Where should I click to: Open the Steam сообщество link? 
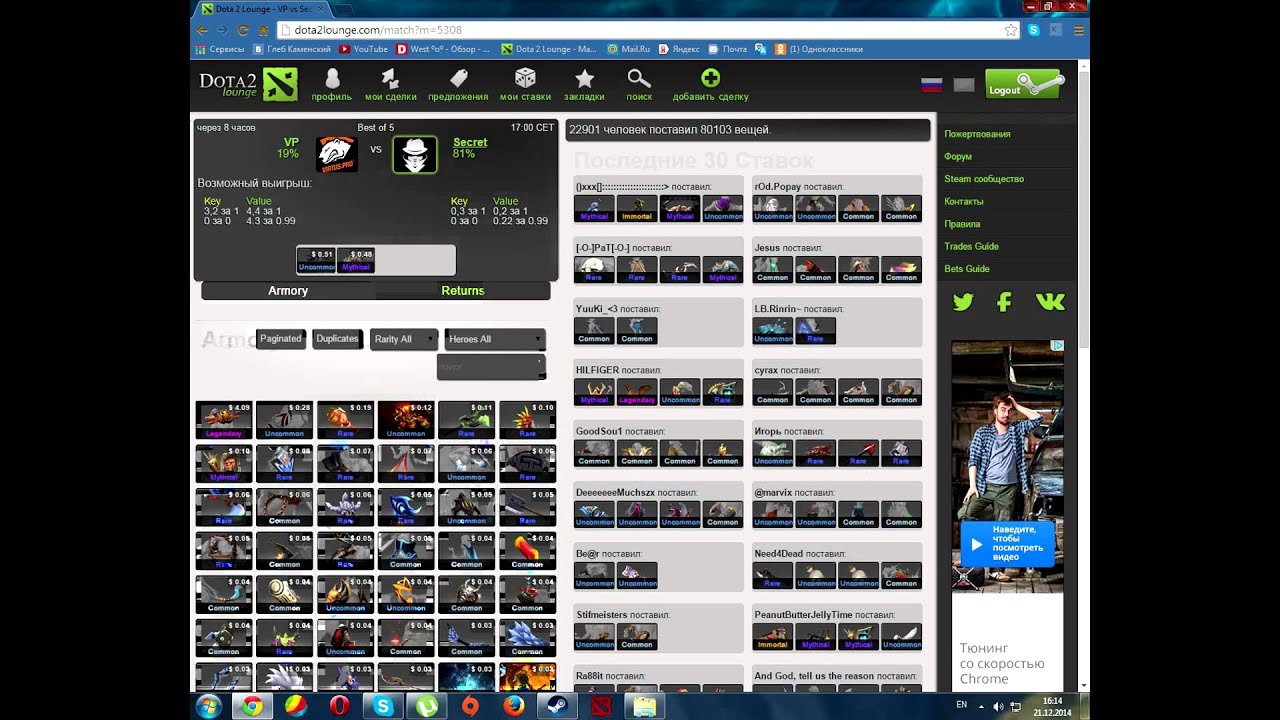(984, 179)
